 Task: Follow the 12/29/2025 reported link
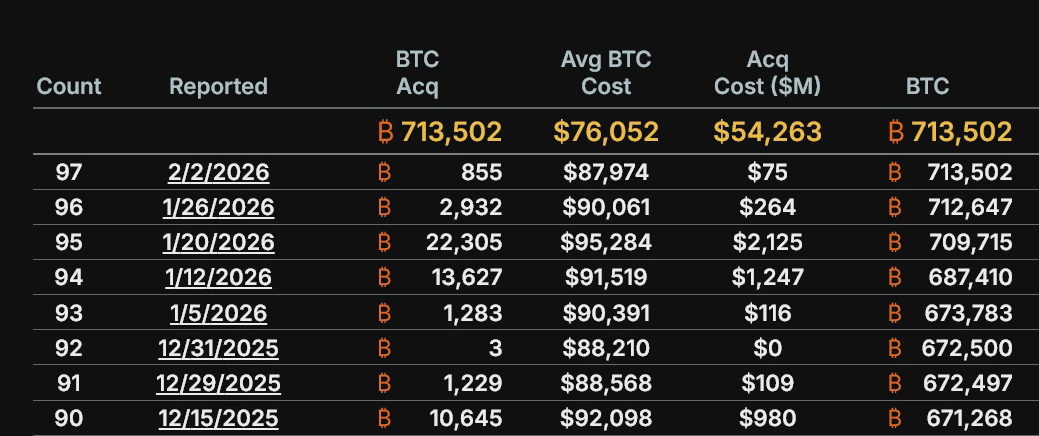pyautogui.click(x=218, y=383)
